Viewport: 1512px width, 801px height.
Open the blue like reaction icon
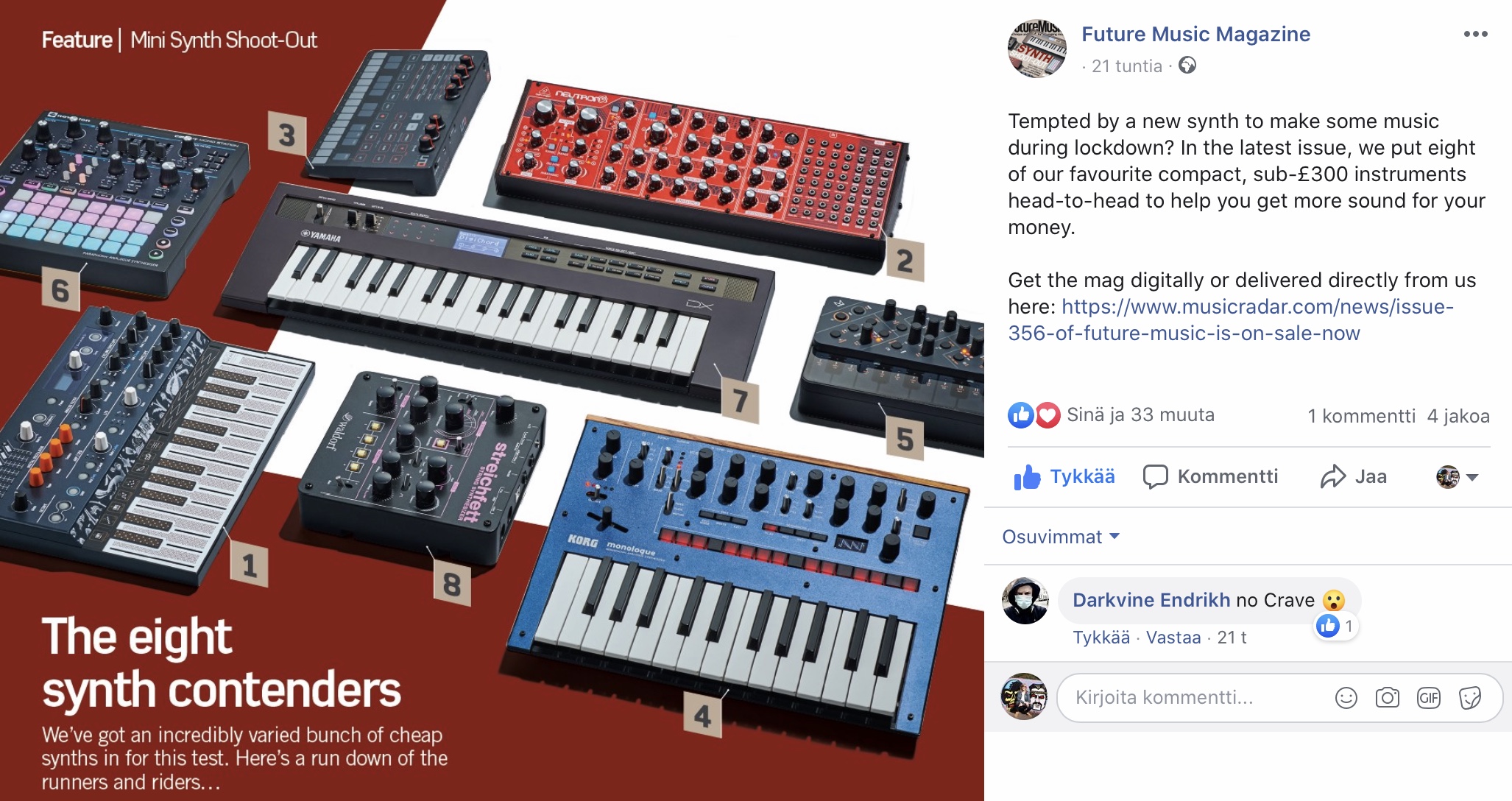[1021, 415]
